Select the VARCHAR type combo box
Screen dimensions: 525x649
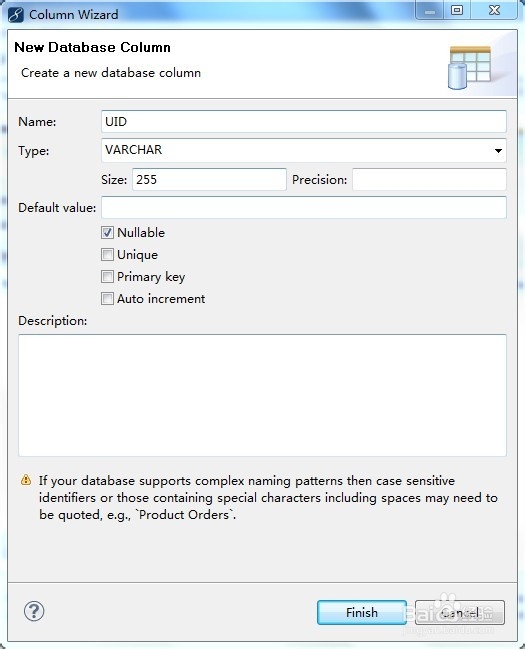coord(303,150)
